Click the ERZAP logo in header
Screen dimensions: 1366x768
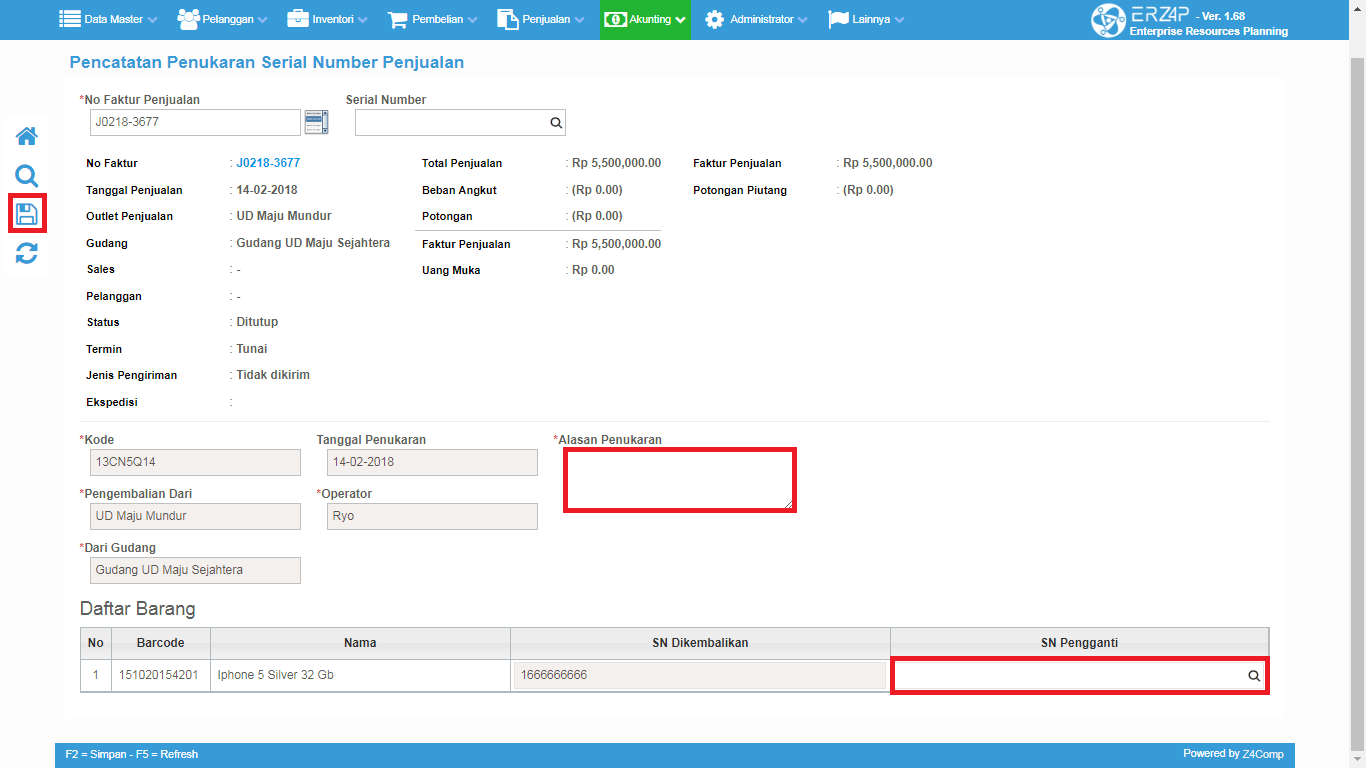tap(1108, 20)
